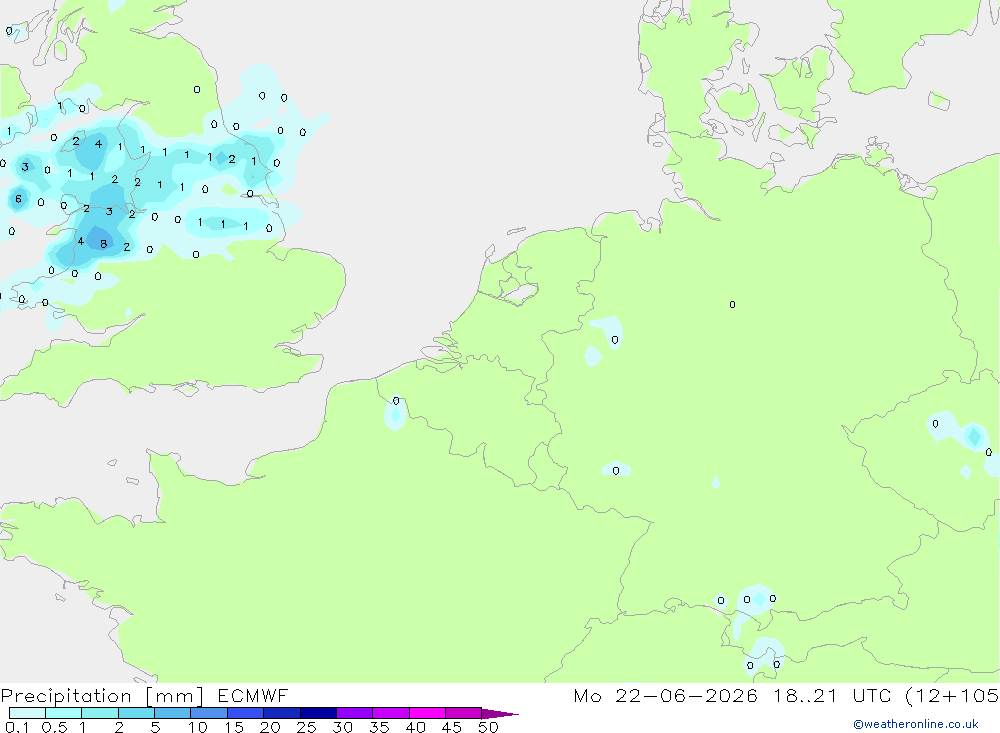Click the magenta swatch between 40 and 45
The image size is (1000, 733).
point(427,713)
